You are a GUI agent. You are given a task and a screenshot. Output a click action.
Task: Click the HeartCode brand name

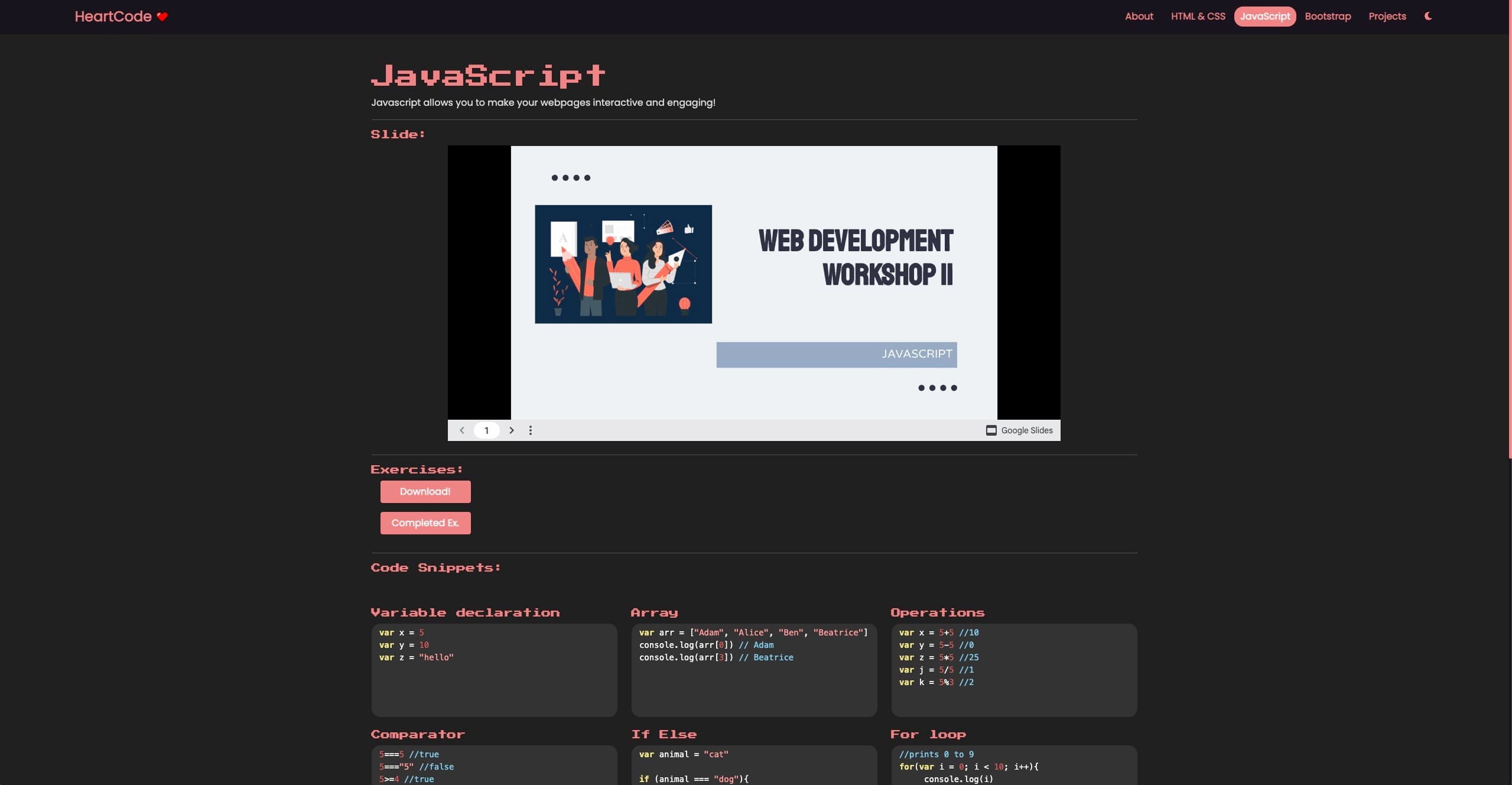[113, 16]
